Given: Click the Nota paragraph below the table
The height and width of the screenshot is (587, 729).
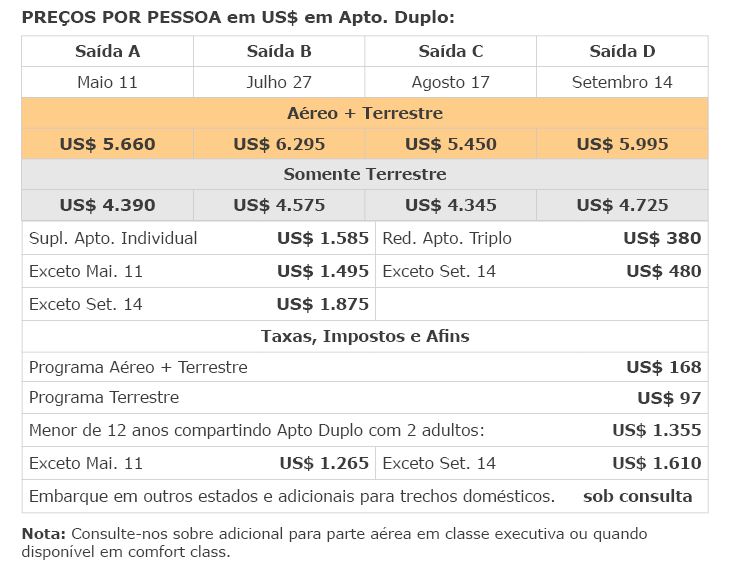Looking at the screenshot, I should click(x=334, y=543).
